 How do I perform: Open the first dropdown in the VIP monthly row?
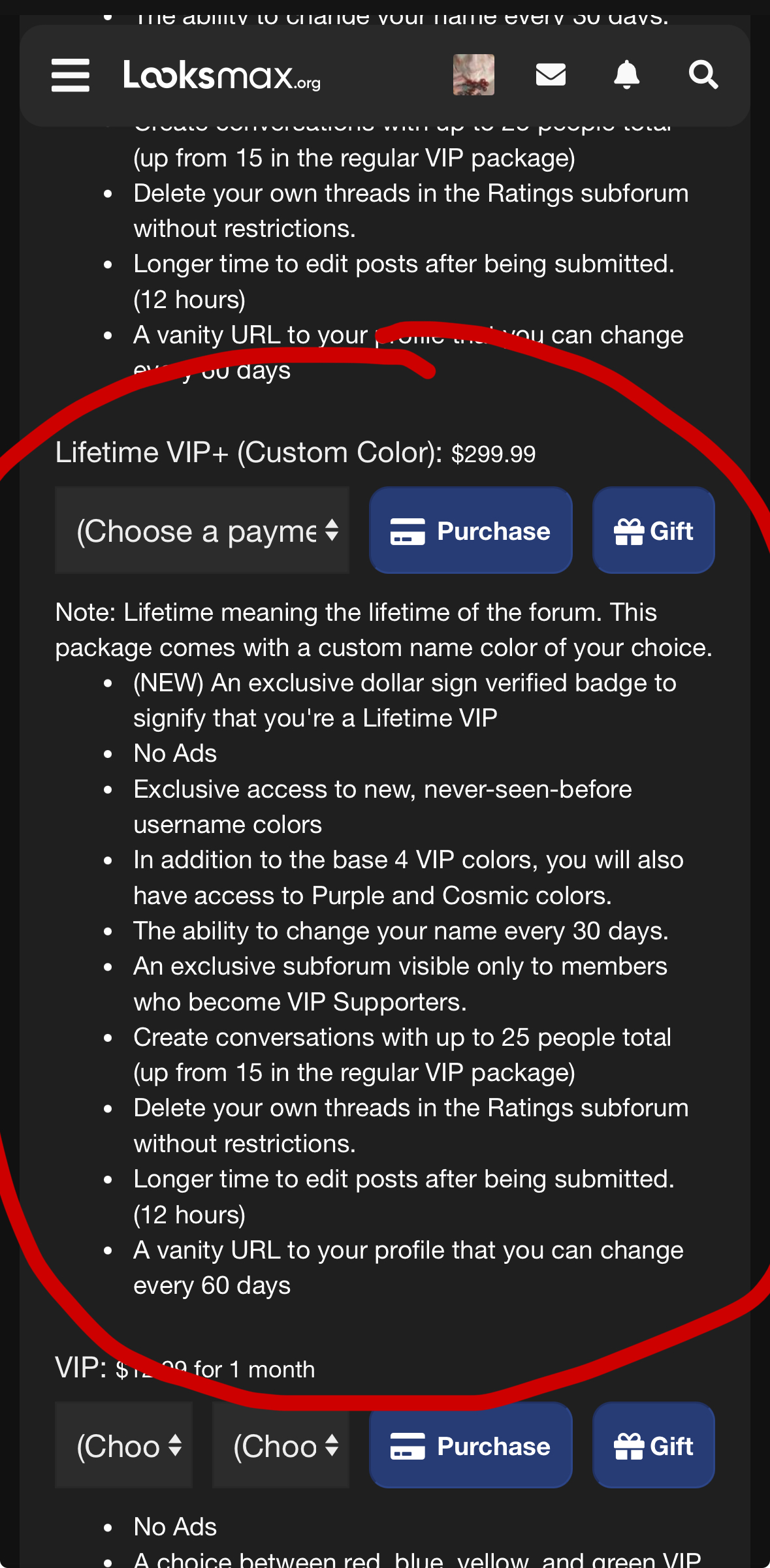tap(123, 1445)
